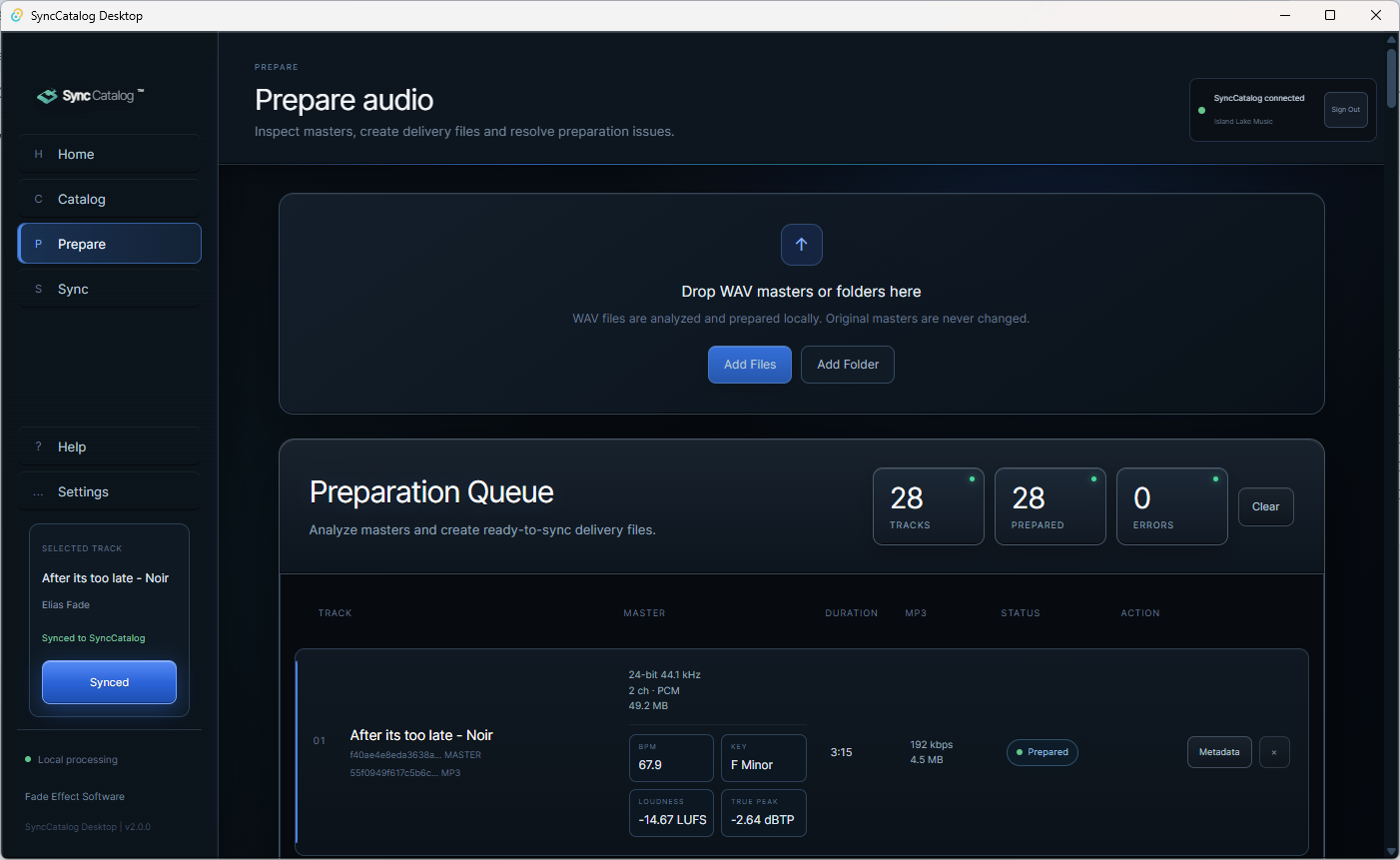Click the SyncCatalog logo in sidebar
Viewport: 1400px width, 860px height.
tap(91, 96)
